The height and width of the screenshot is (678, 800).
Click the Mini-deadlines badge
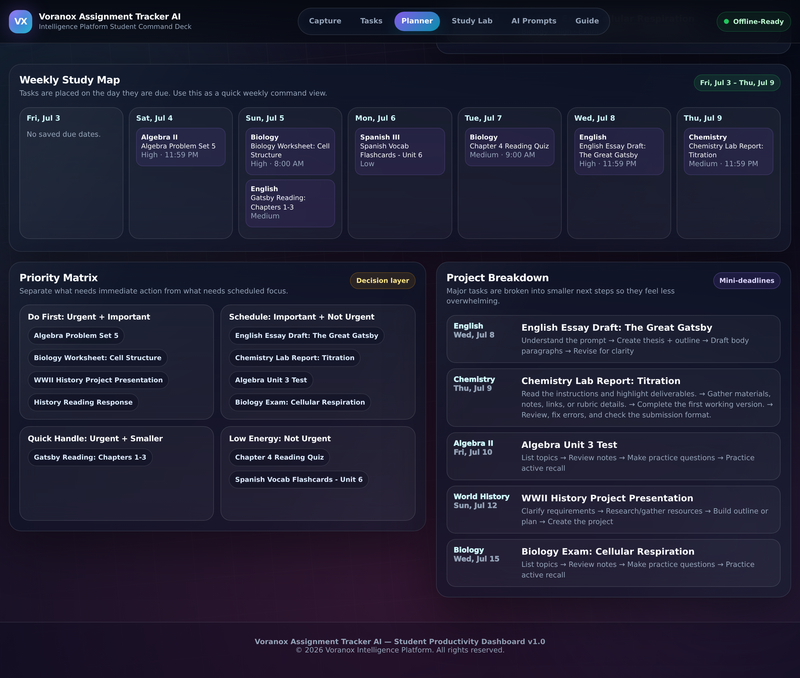click(746, 281)
